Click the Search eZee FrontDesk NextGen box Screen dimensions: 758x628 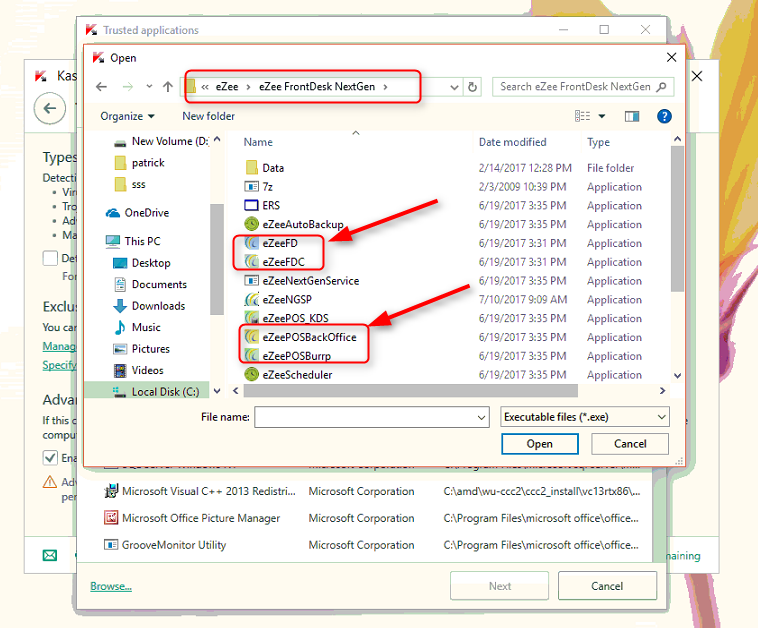coord(583,87)
